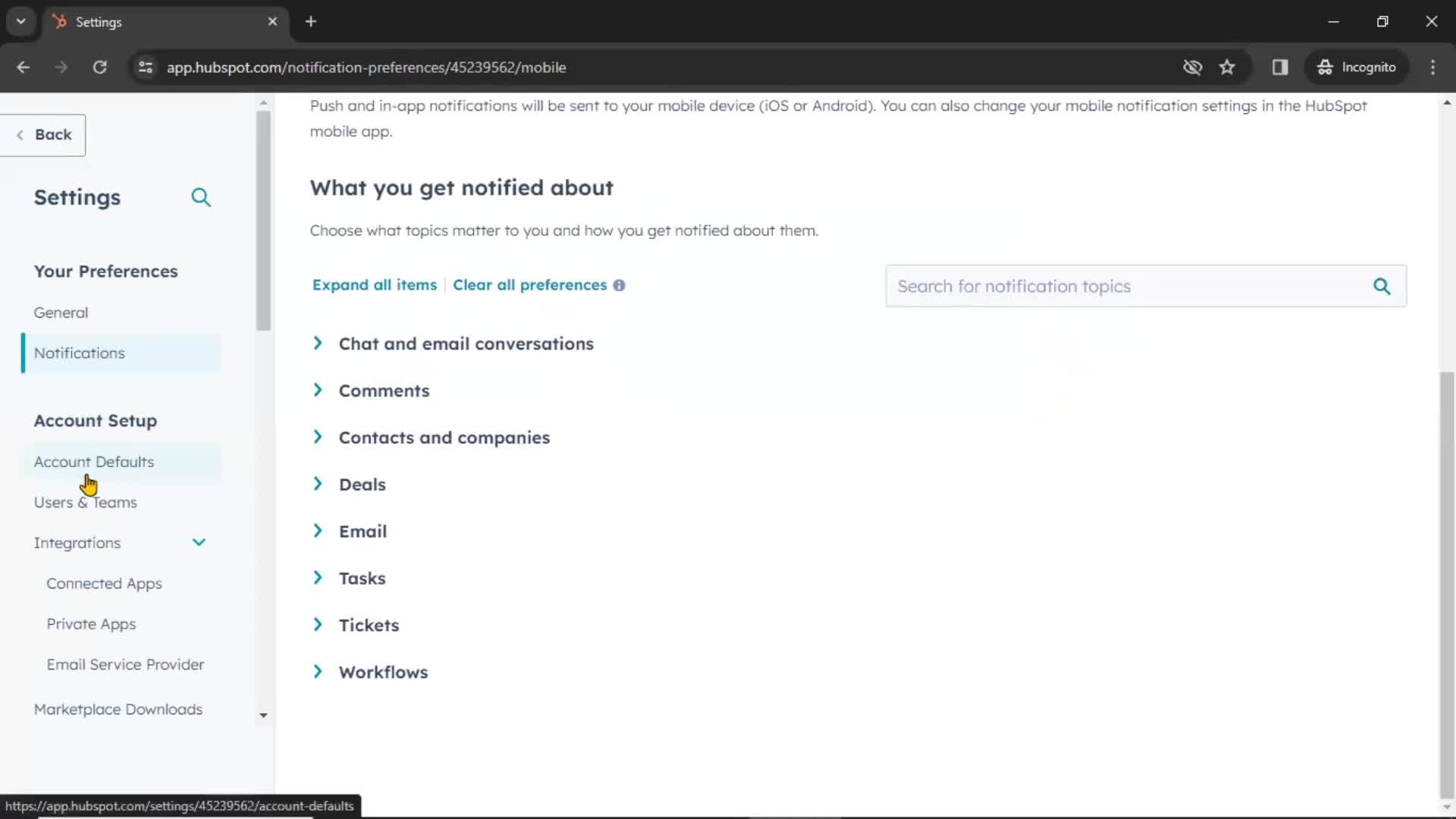This screenshot has height=819, width=1456.
Task: Click the incognito mode icon in browser
Action: pos(1325,67)
